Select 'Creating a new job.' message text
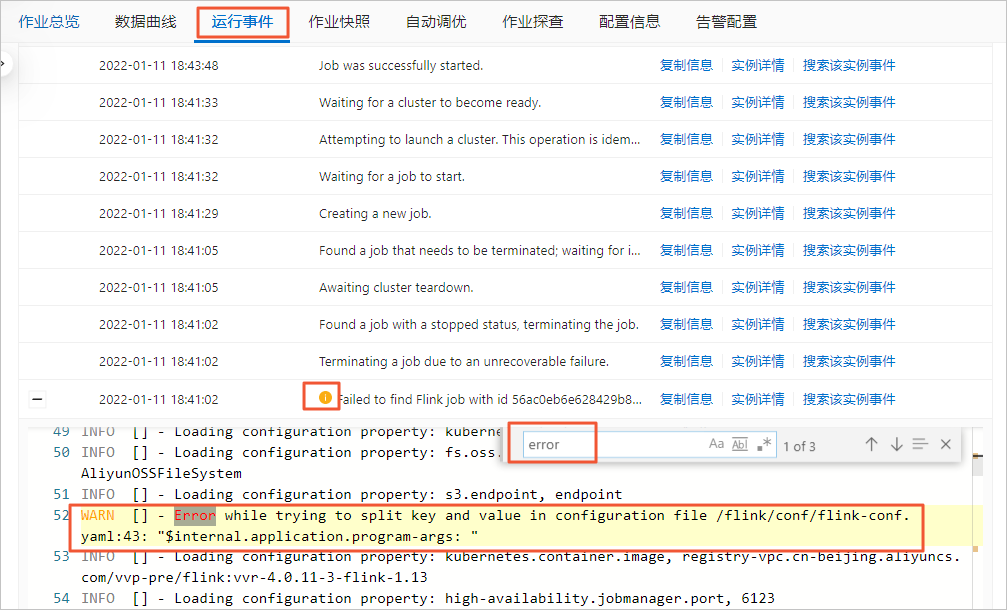 click(x=375, y=213)
